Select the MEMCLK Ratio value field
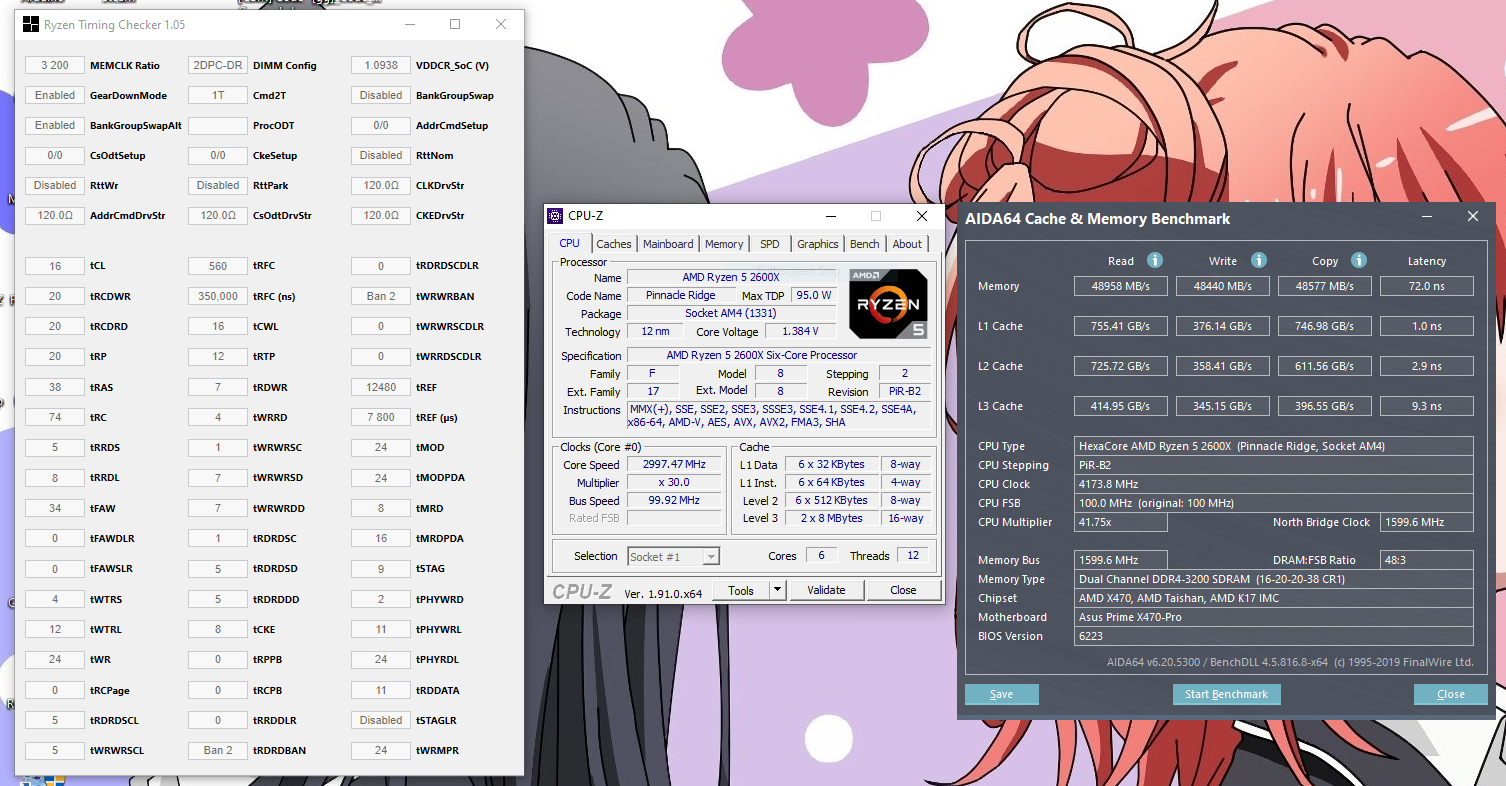 coord(55,65)
